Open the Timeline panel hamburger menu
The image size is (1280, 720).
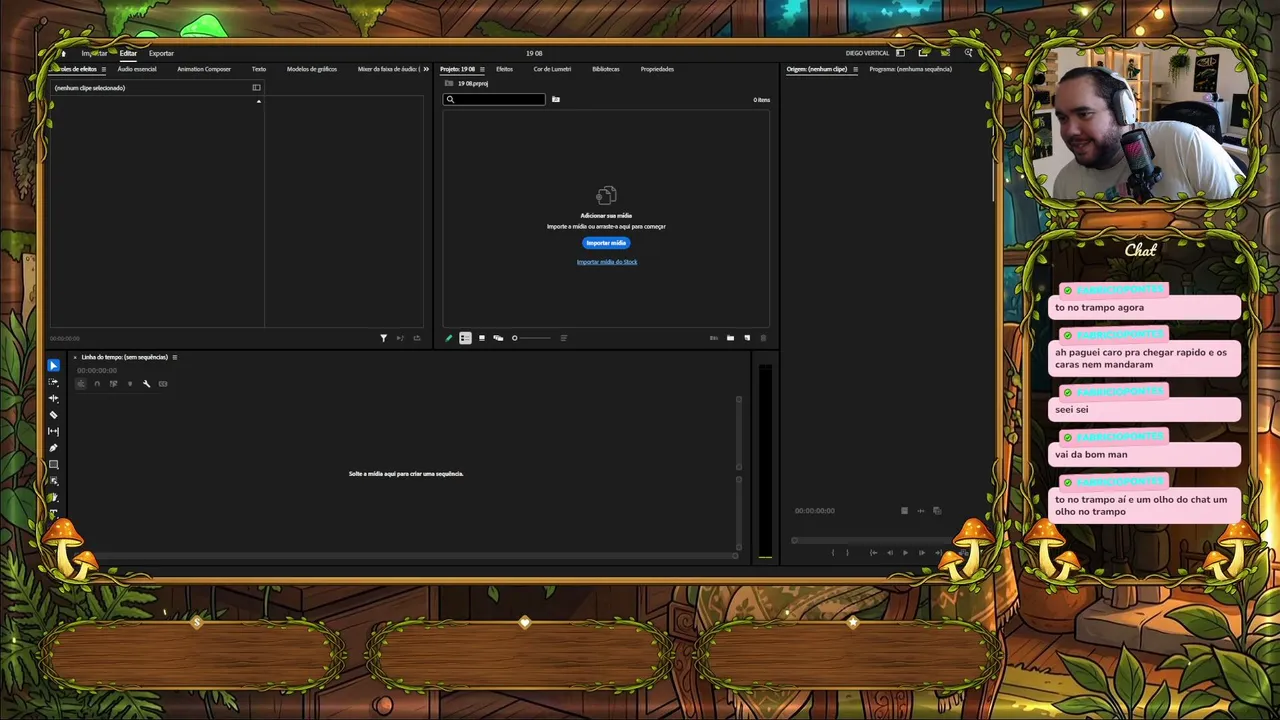pyautogui.click(x=174, y=357)
